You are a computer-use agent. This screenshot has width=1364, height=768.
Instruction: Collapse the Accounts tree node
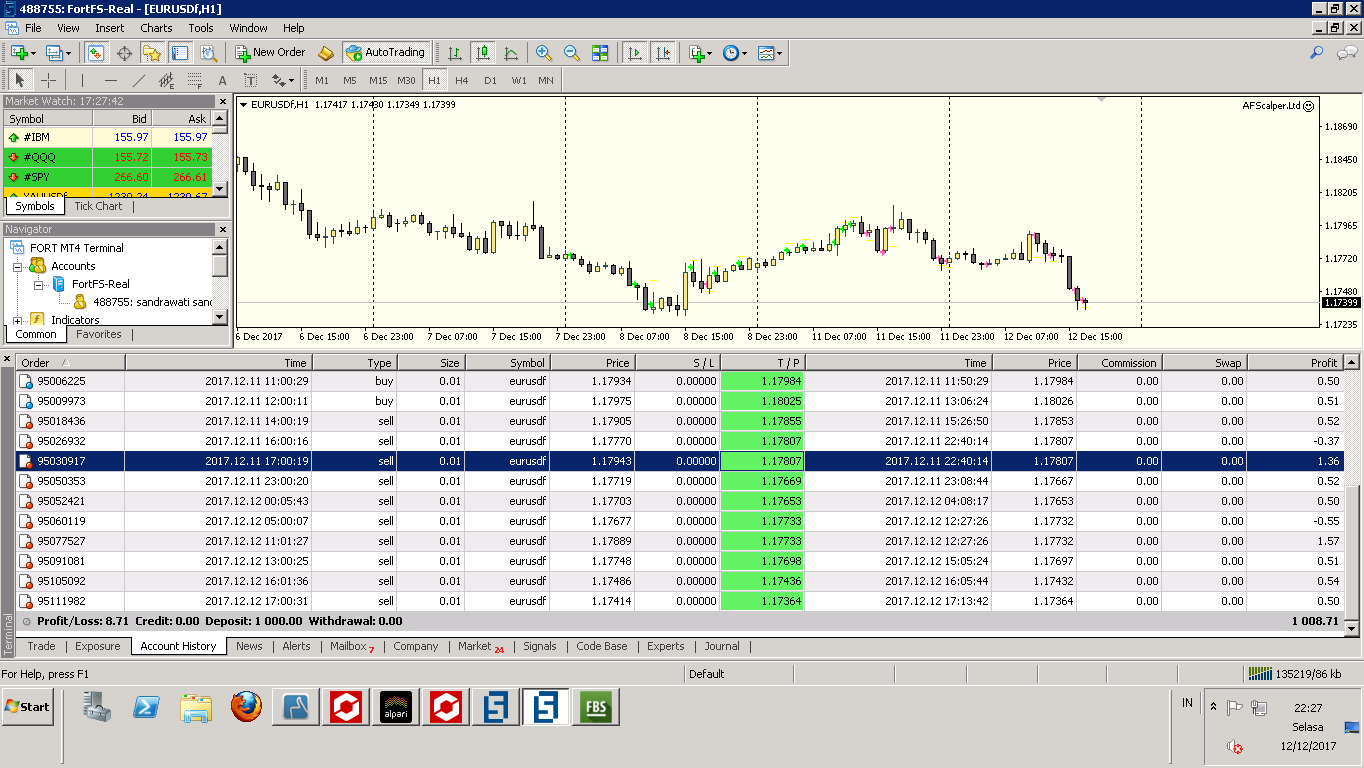(18, 266)
